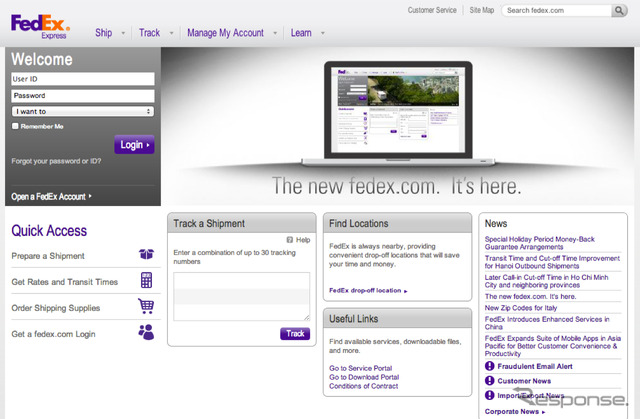Open Corporate News link

[x=515, y=412]
